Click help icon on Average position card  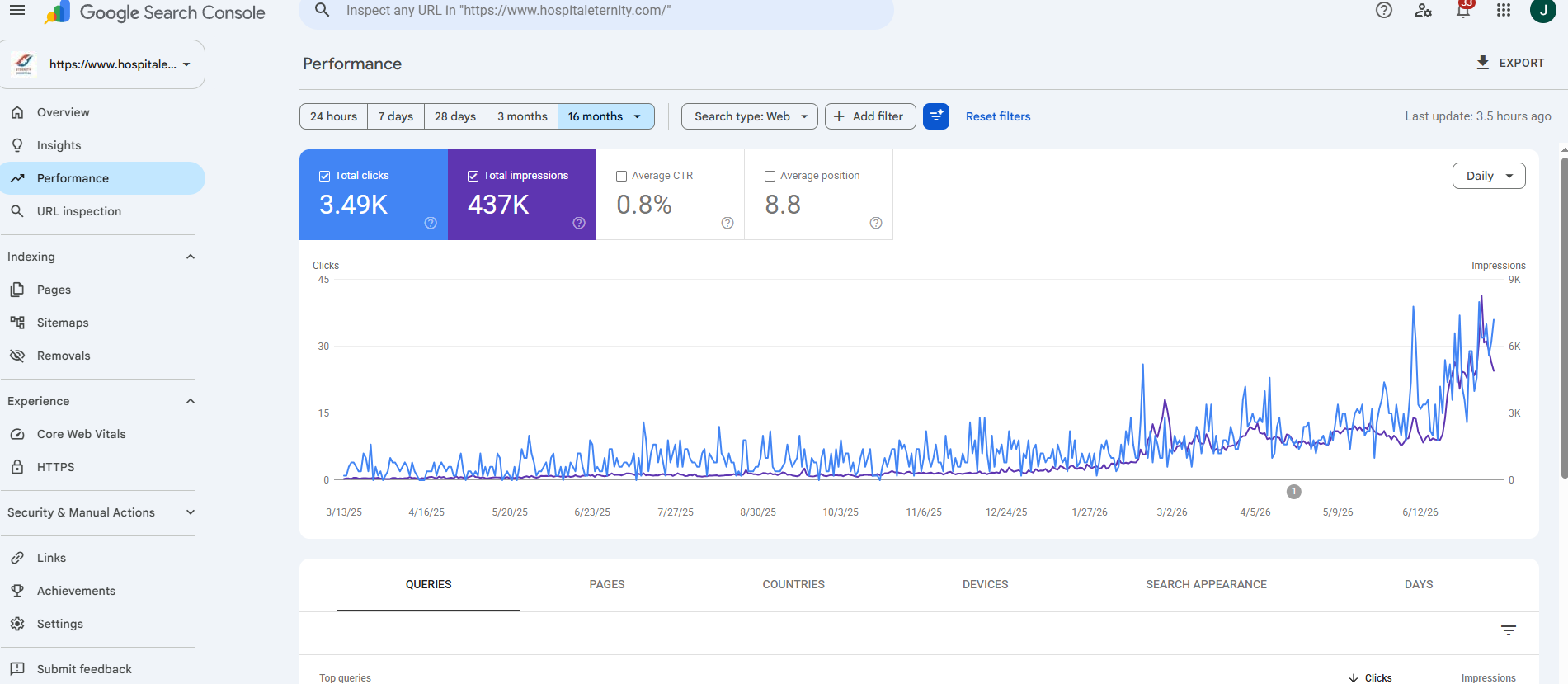[876, 223]
